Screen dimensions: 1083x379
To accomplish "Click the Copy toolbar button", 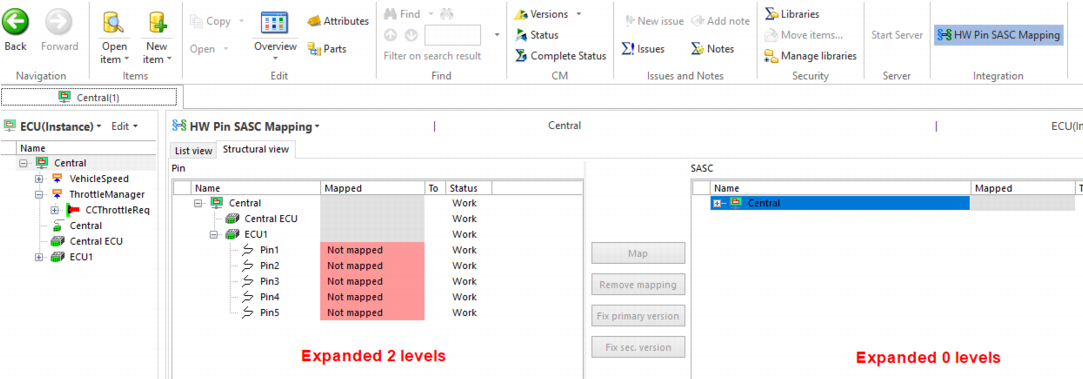I will [x=211, y=21].
